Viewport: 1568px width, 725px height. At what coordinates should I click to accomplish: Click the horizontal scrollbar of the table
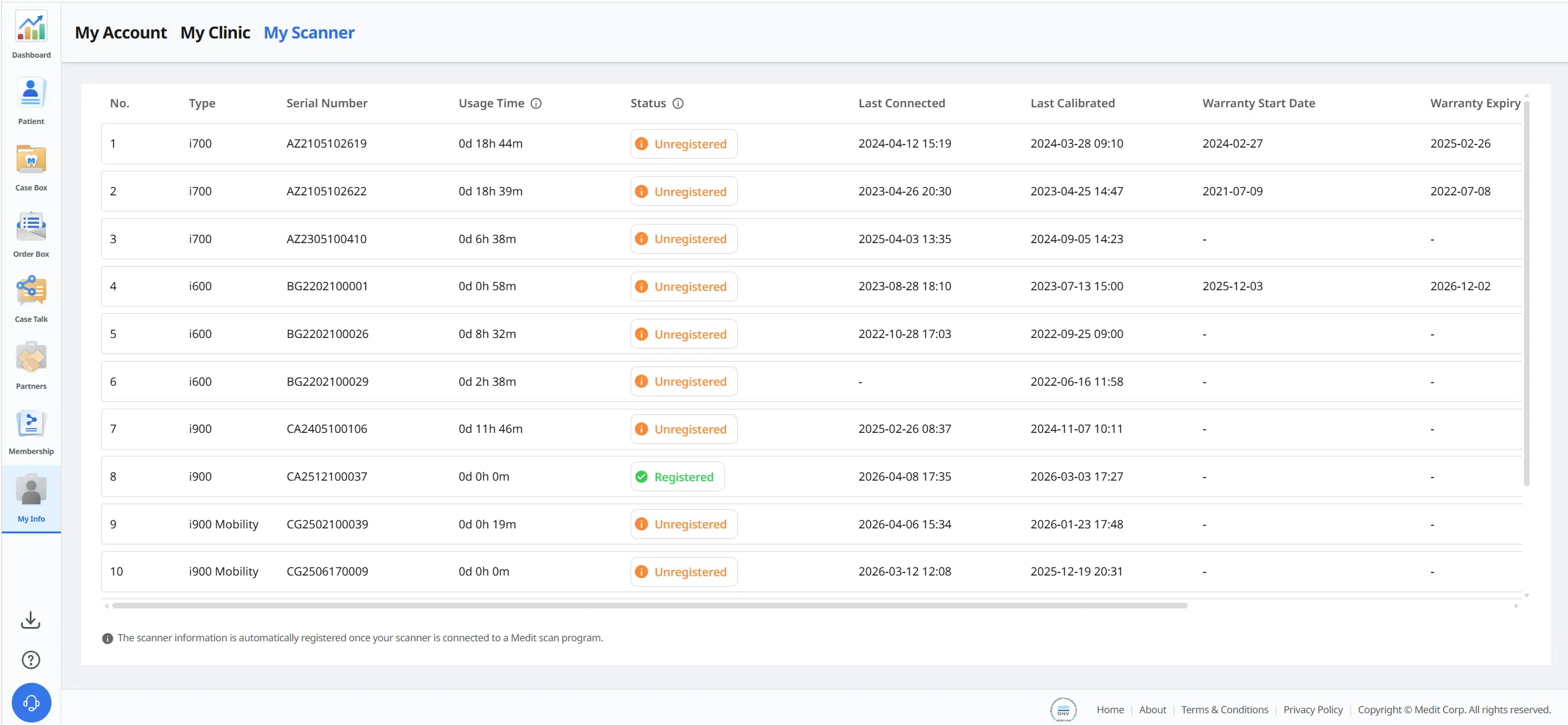pyautogui.click(x=650, y=606)
